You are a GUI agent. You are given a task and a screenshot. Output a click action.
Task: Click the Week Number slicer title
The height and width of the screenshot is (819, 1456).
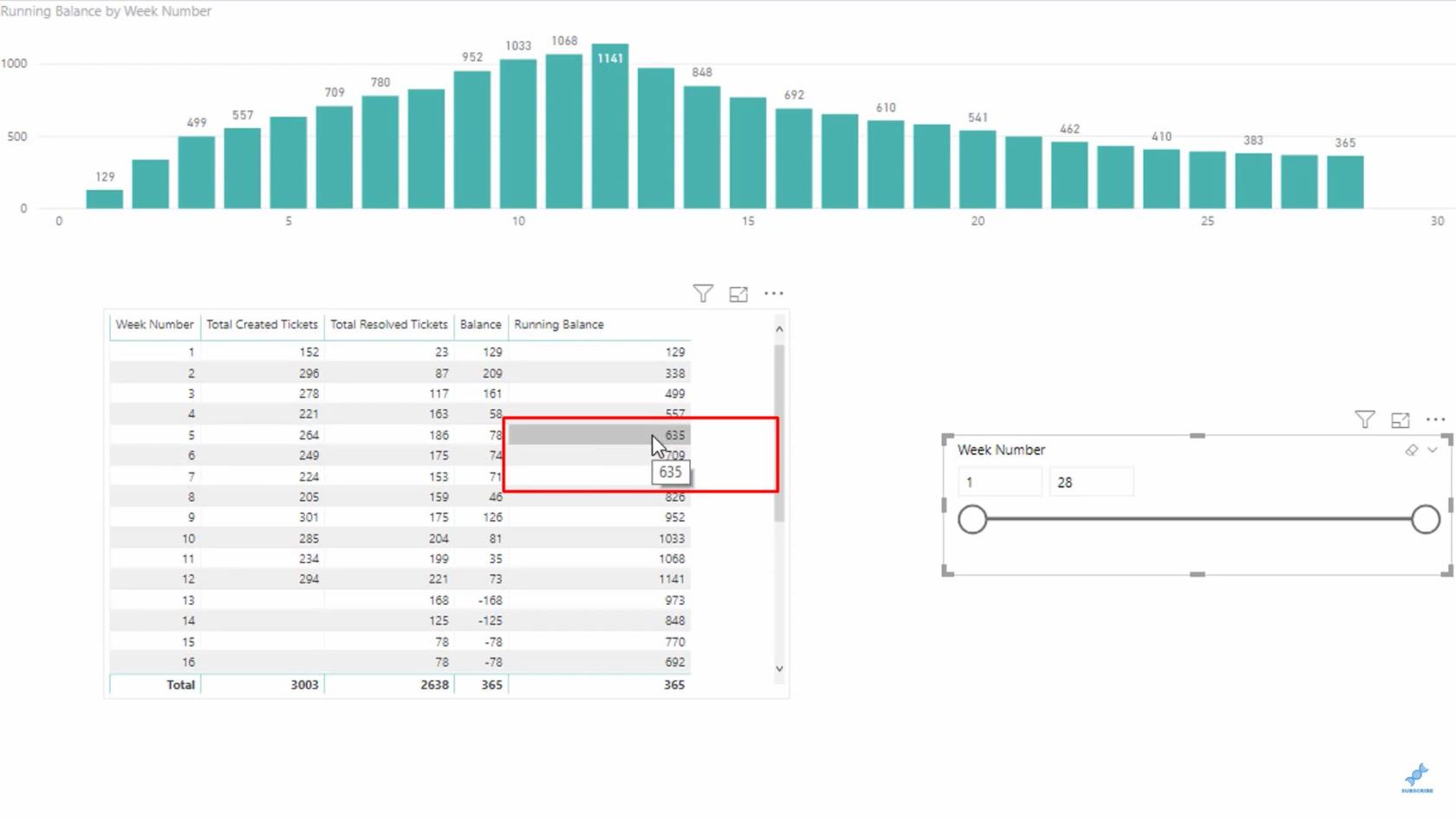point(1001,450)
